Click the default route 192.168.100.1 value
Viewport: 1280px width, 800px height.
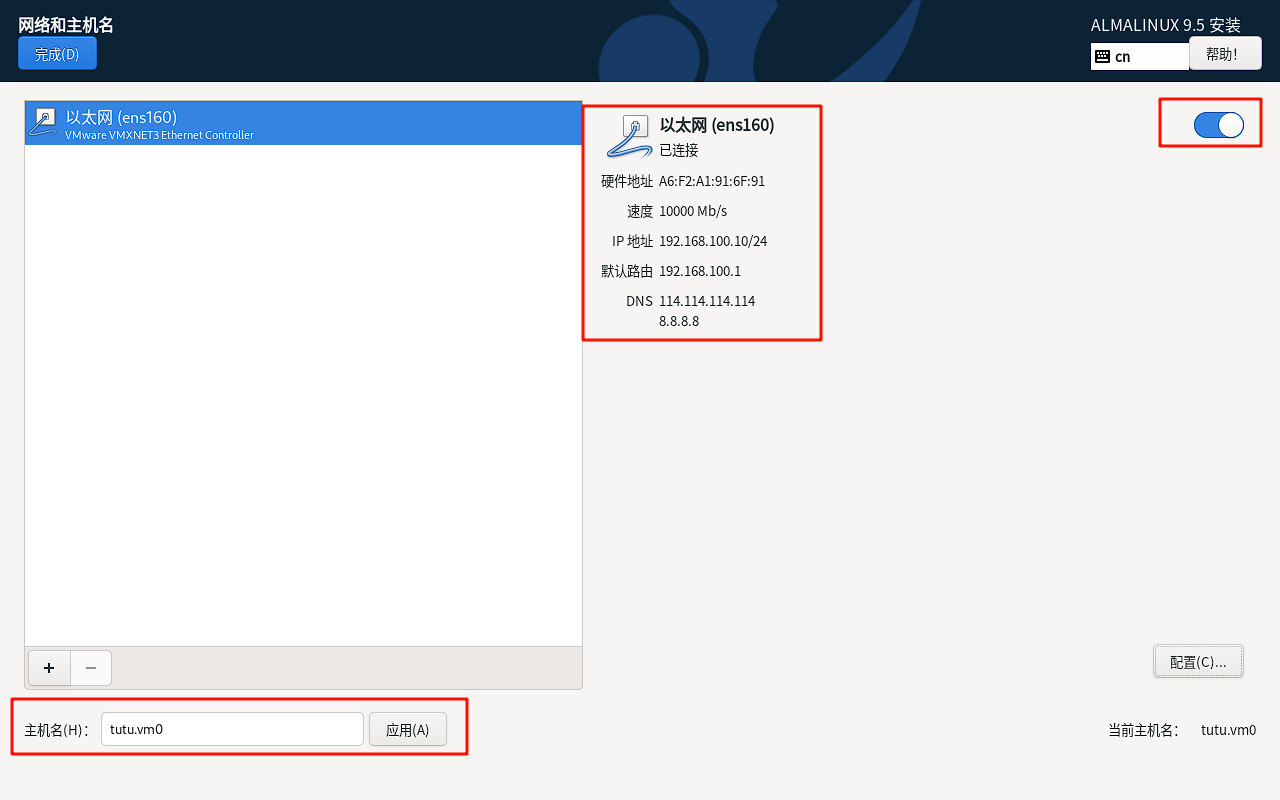coord(700,271)
